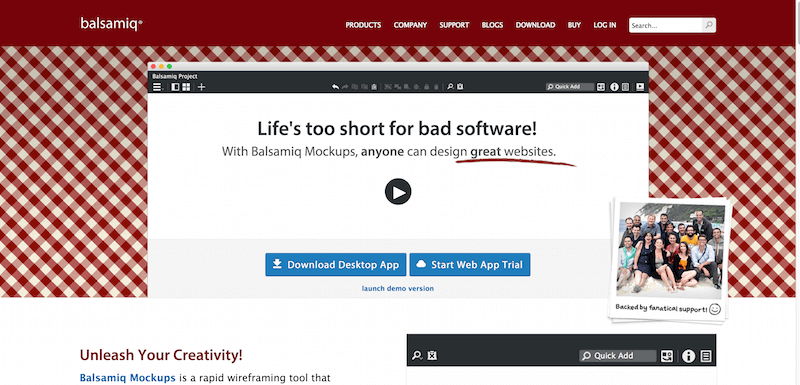Image resolution: width=800 pixels, height=385 pixels.
Task: Go to the BLOGS section
Action: tap(492, 25)
